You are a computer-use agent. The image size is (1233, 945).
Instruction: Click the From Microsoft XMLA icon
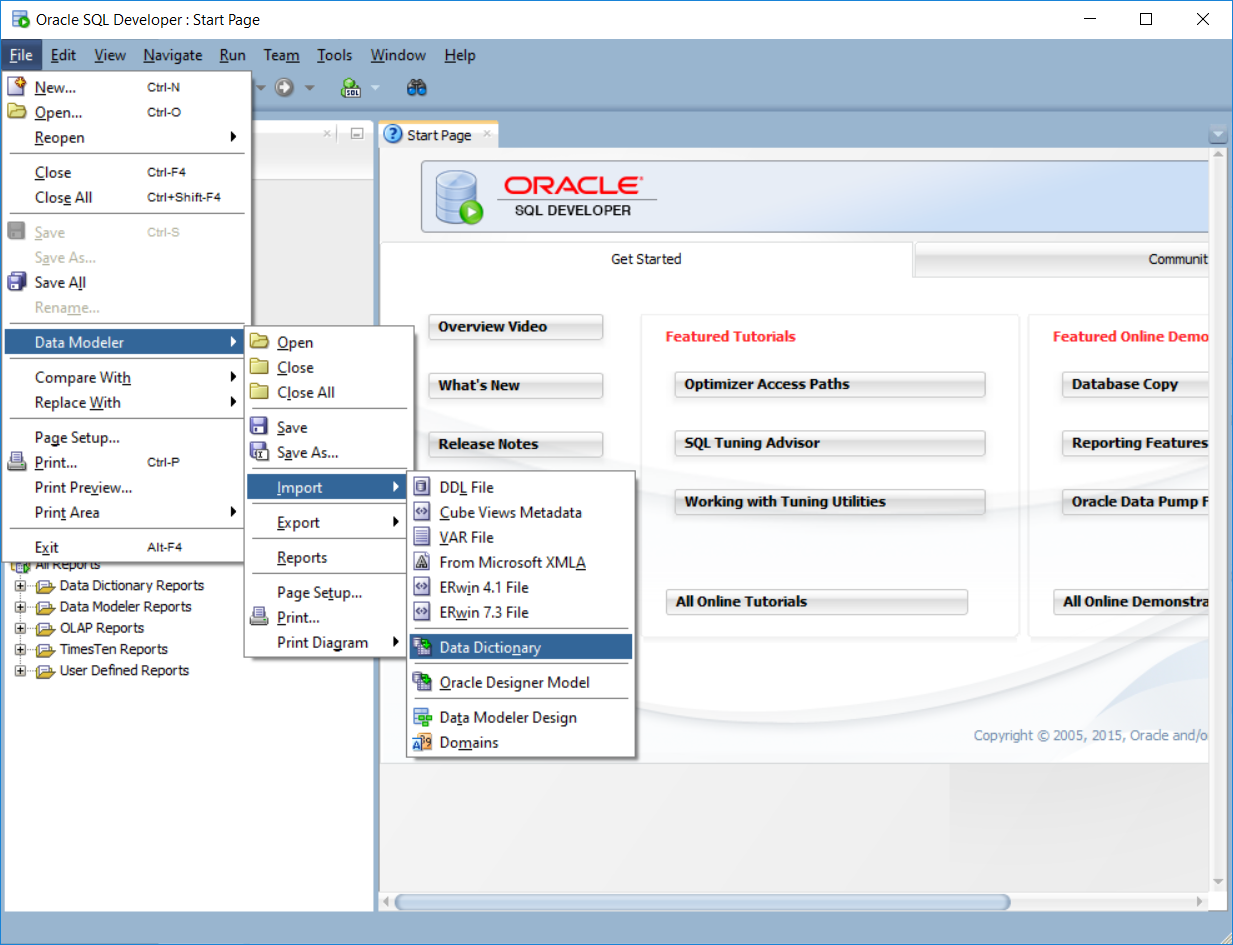(x=421, y=562)
